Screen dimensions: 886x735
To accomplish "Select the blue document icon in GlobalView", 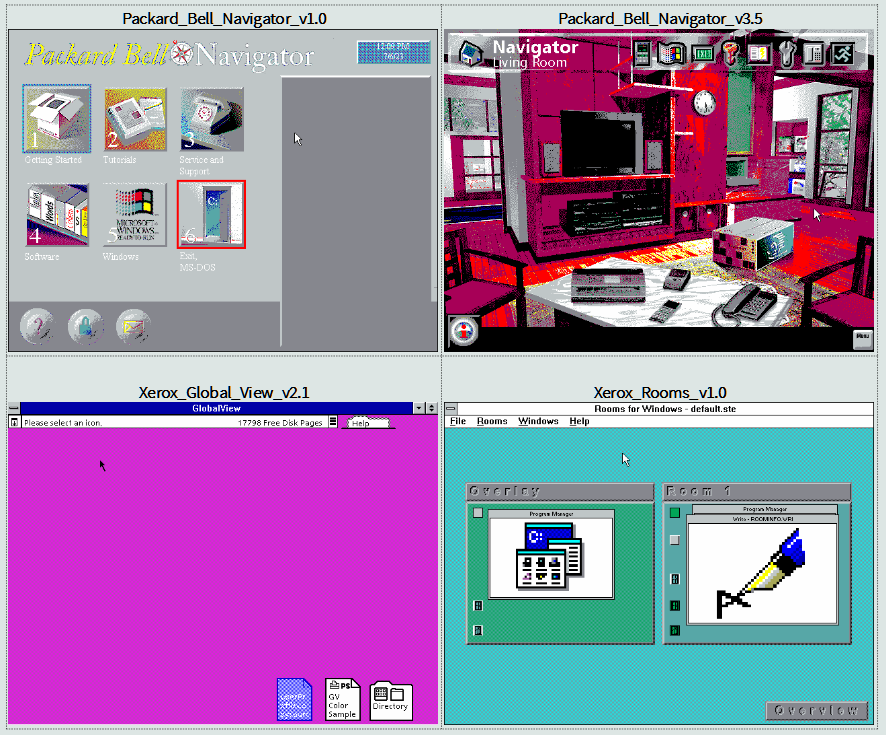I will [x=294, y=699].
